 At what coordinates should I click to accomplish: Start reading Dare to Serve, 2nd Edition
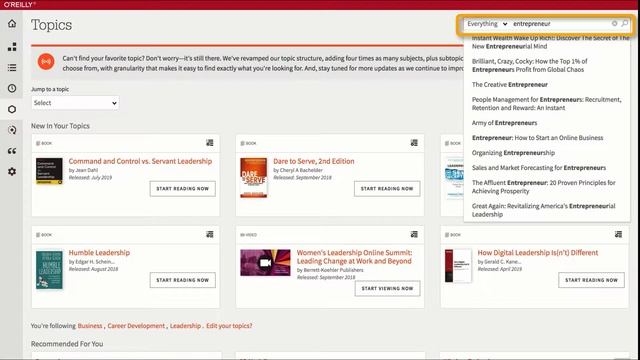pyautogui.click(x=387, y=189)
